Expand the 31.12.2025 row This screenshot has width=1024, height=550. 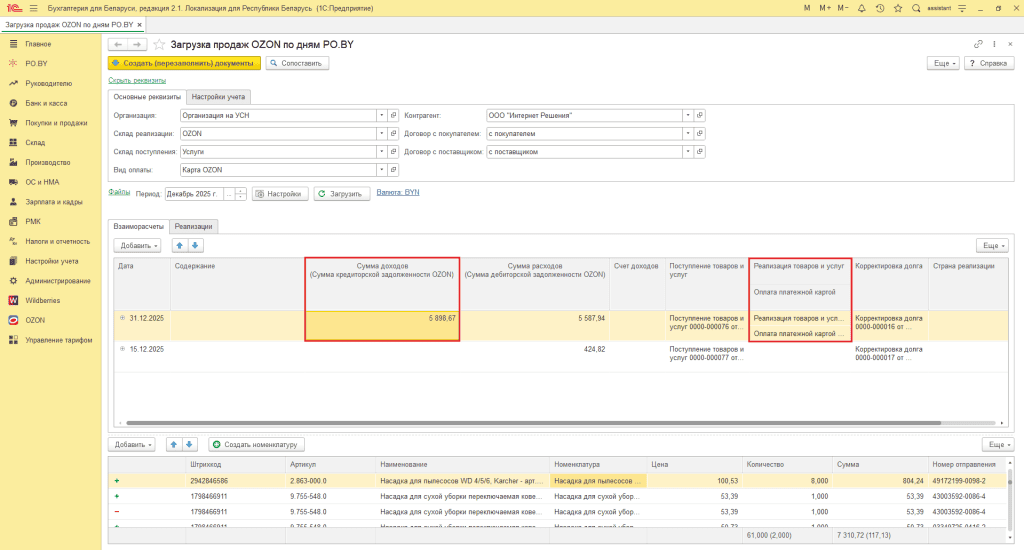(x=122, y=318)
